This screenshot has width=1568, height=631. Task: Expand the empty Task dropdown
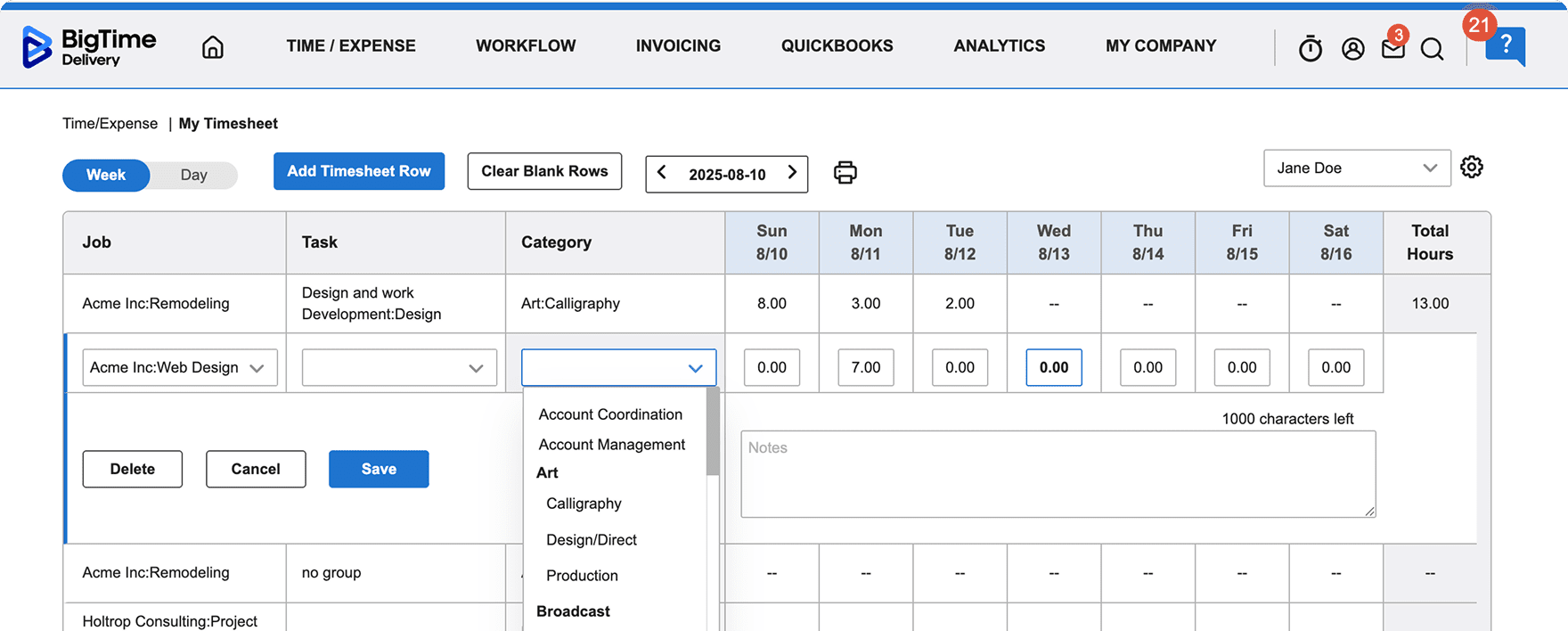click(398, 367)
